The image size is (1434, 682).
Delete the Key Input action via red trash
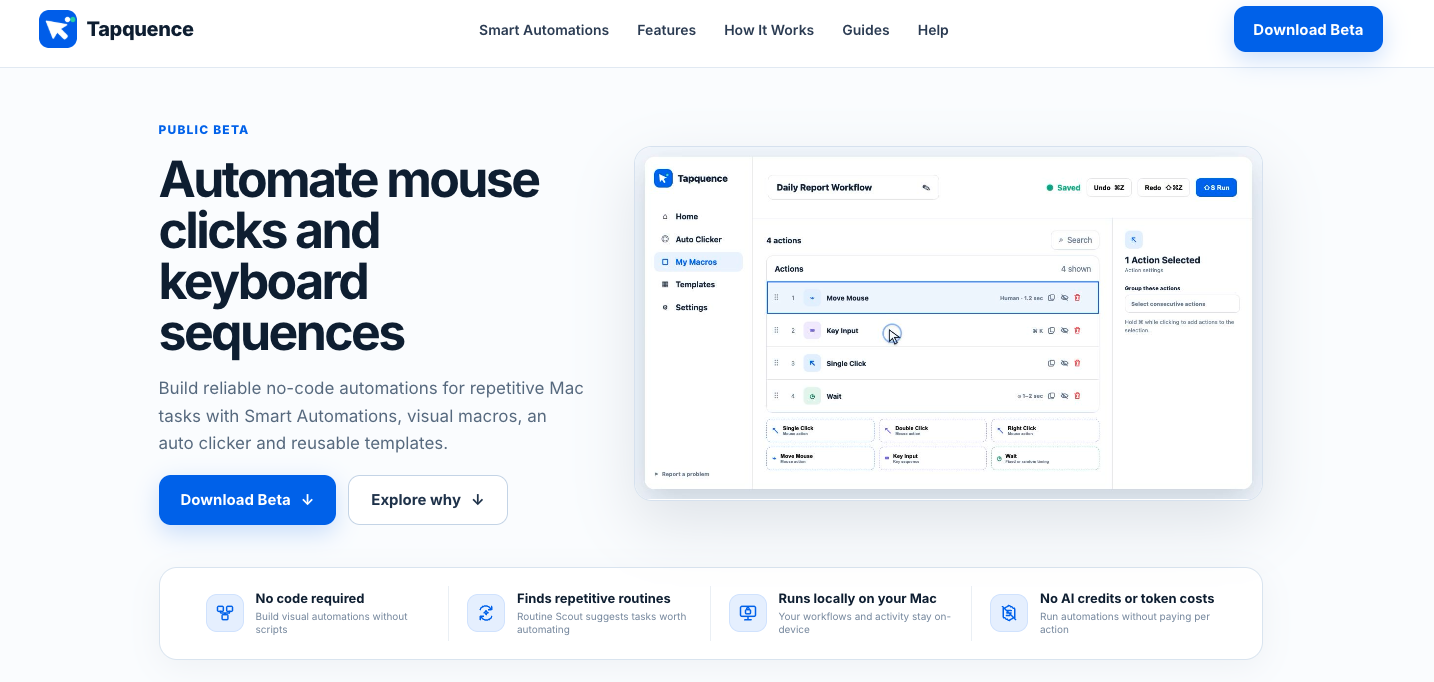click(x=1077, y=330)
